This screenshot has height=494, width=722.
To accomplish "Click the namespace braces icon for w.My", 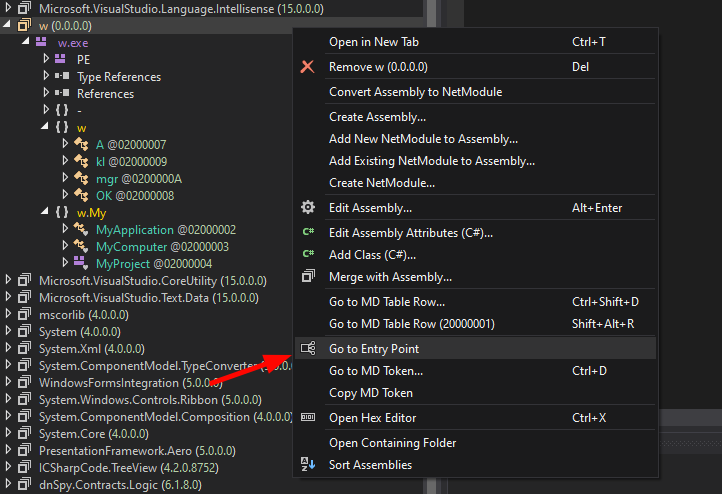I will point(62,212).
